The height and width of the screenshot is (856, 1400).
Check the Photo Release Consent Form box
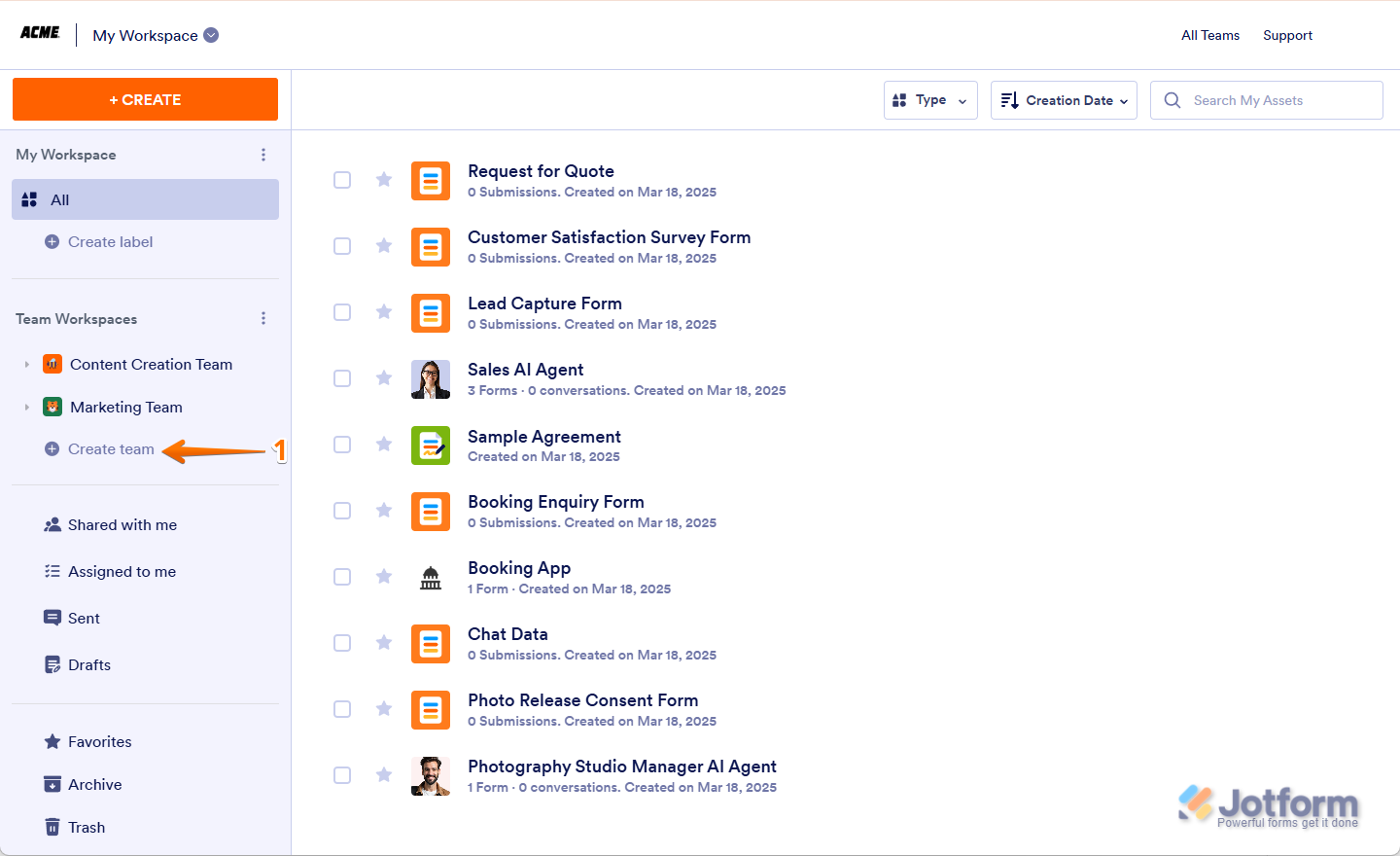[342, 709]
